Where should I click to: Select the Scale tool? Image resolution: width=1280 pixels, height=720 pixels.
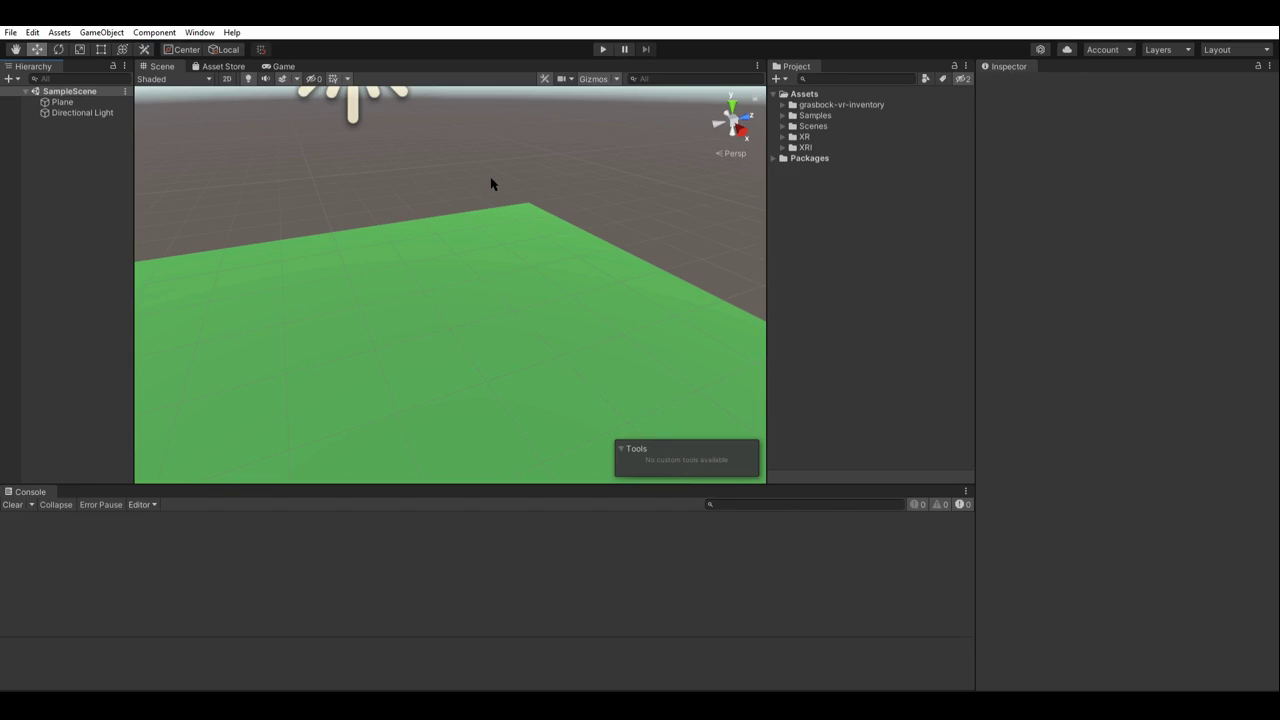click(x=80, y=49)
